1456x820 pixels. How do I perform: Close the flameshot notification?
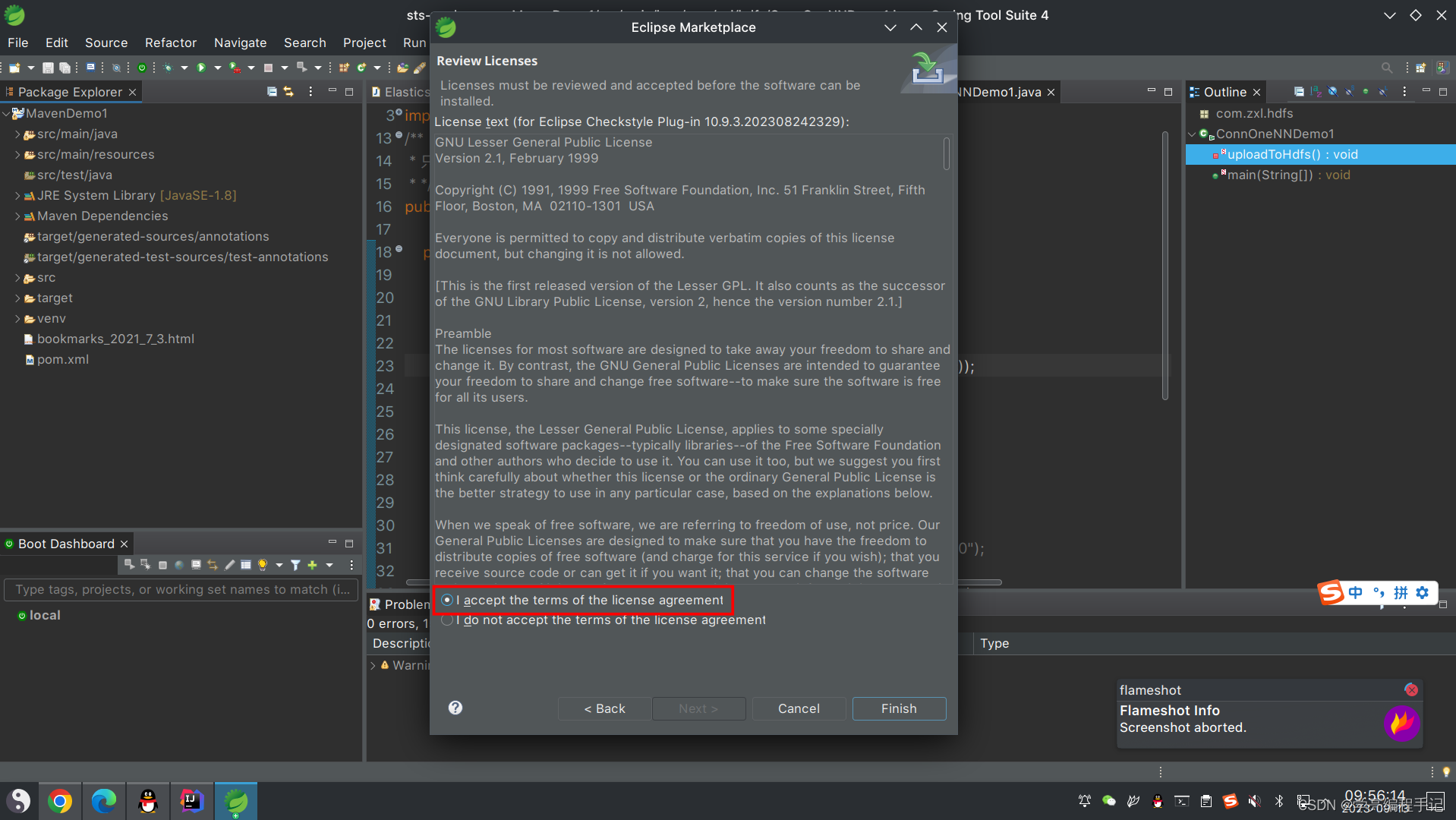coord(1411,689)
